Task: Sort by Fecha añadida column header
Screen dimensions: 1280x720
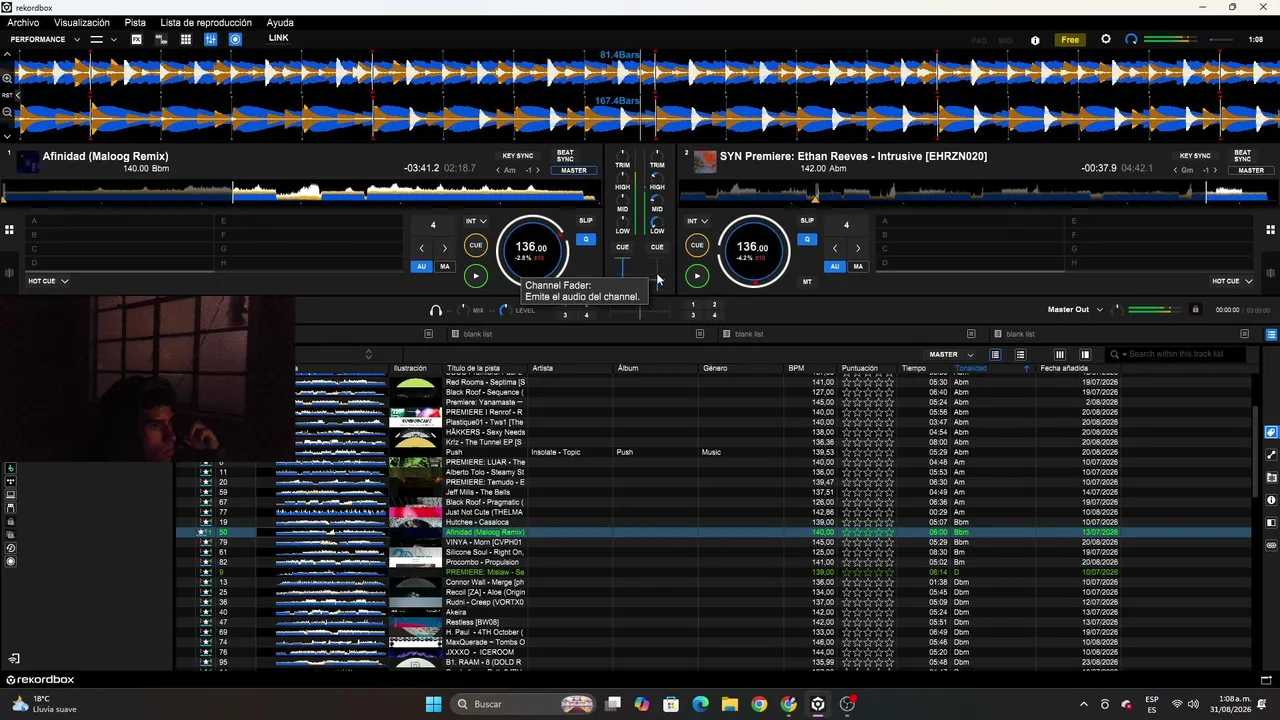Action: pos(1064,368)
